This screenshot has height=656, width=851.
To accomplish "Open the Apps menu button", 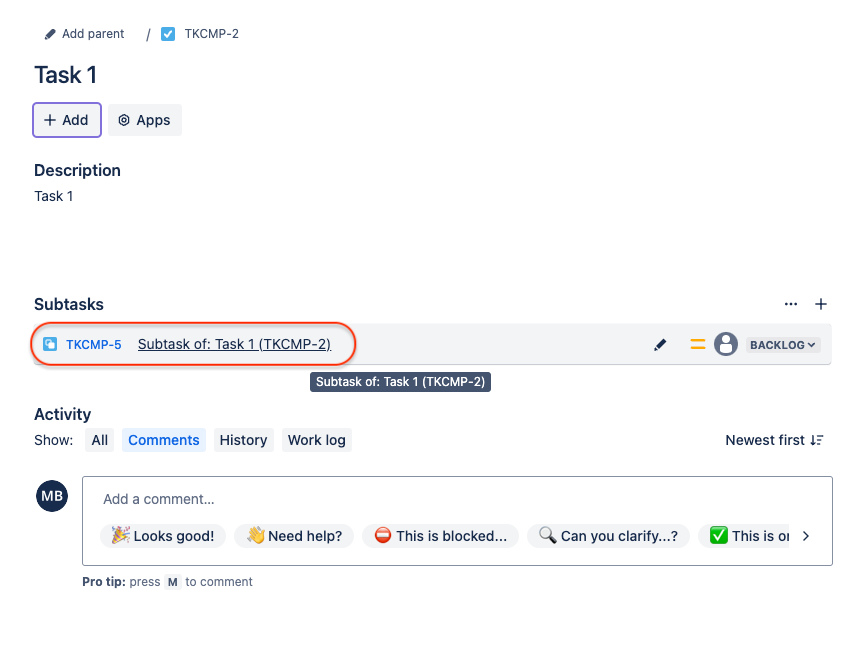I will [144, 120].
